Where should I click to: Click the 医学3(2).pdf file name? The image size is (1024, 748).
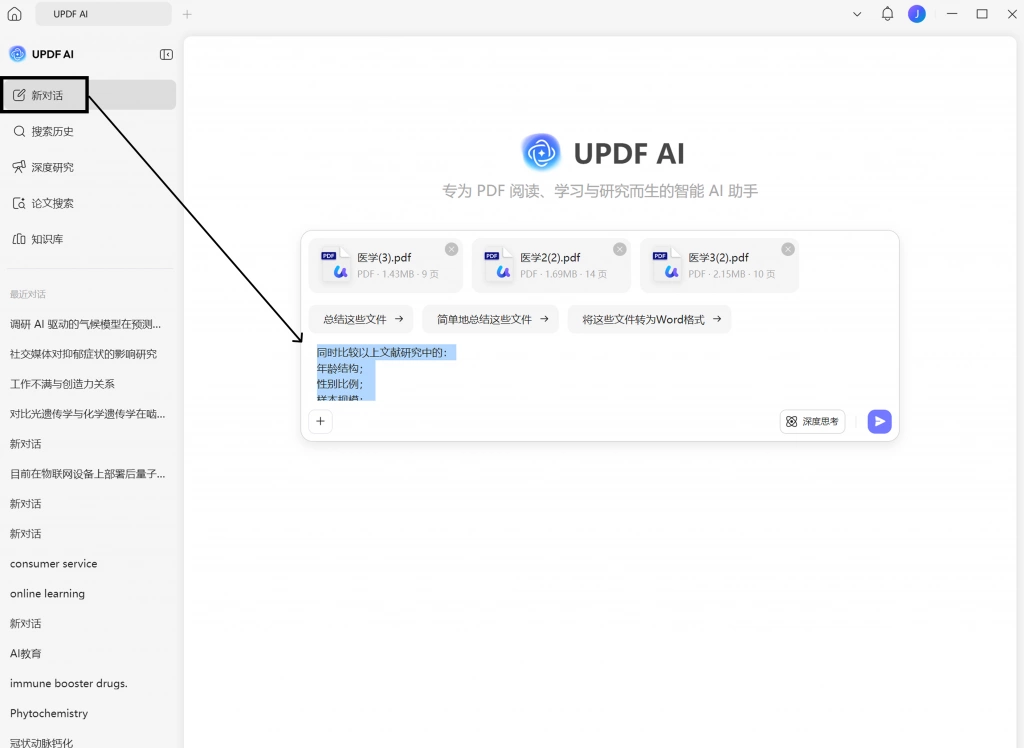(718, 257)
